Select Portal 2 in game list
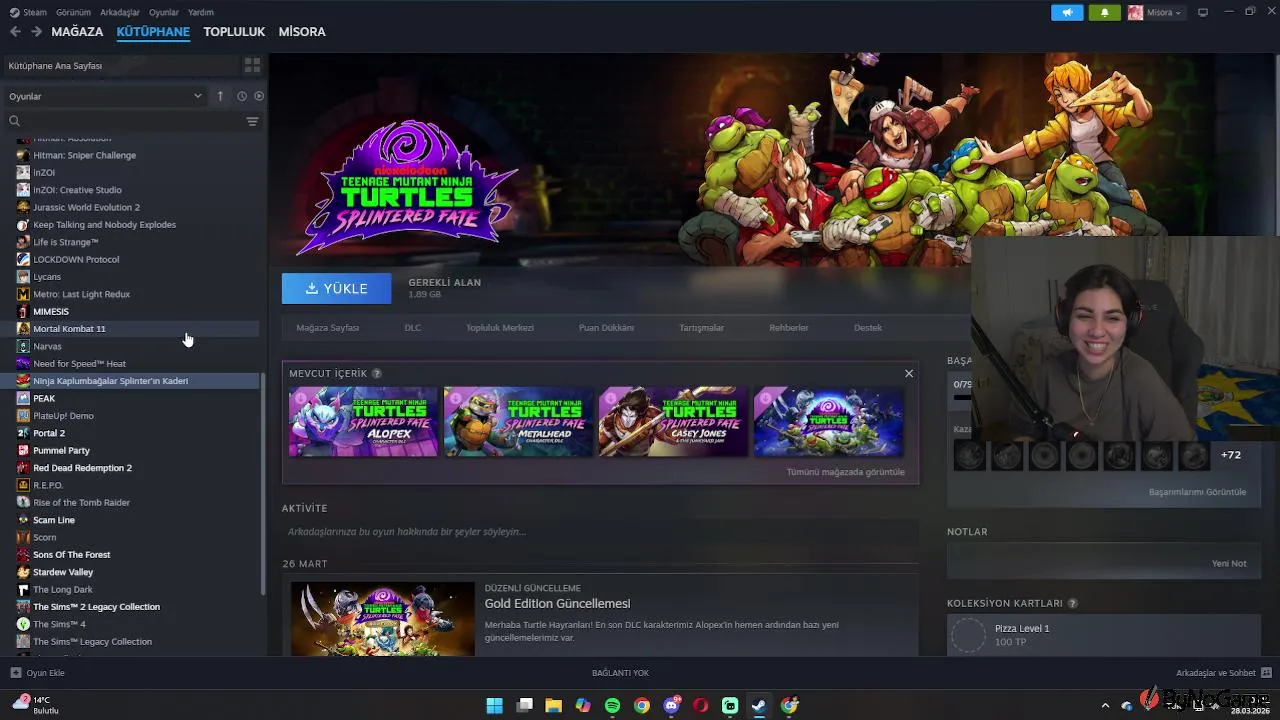This screenshot has width=1280, height=720. pos(49,433)
